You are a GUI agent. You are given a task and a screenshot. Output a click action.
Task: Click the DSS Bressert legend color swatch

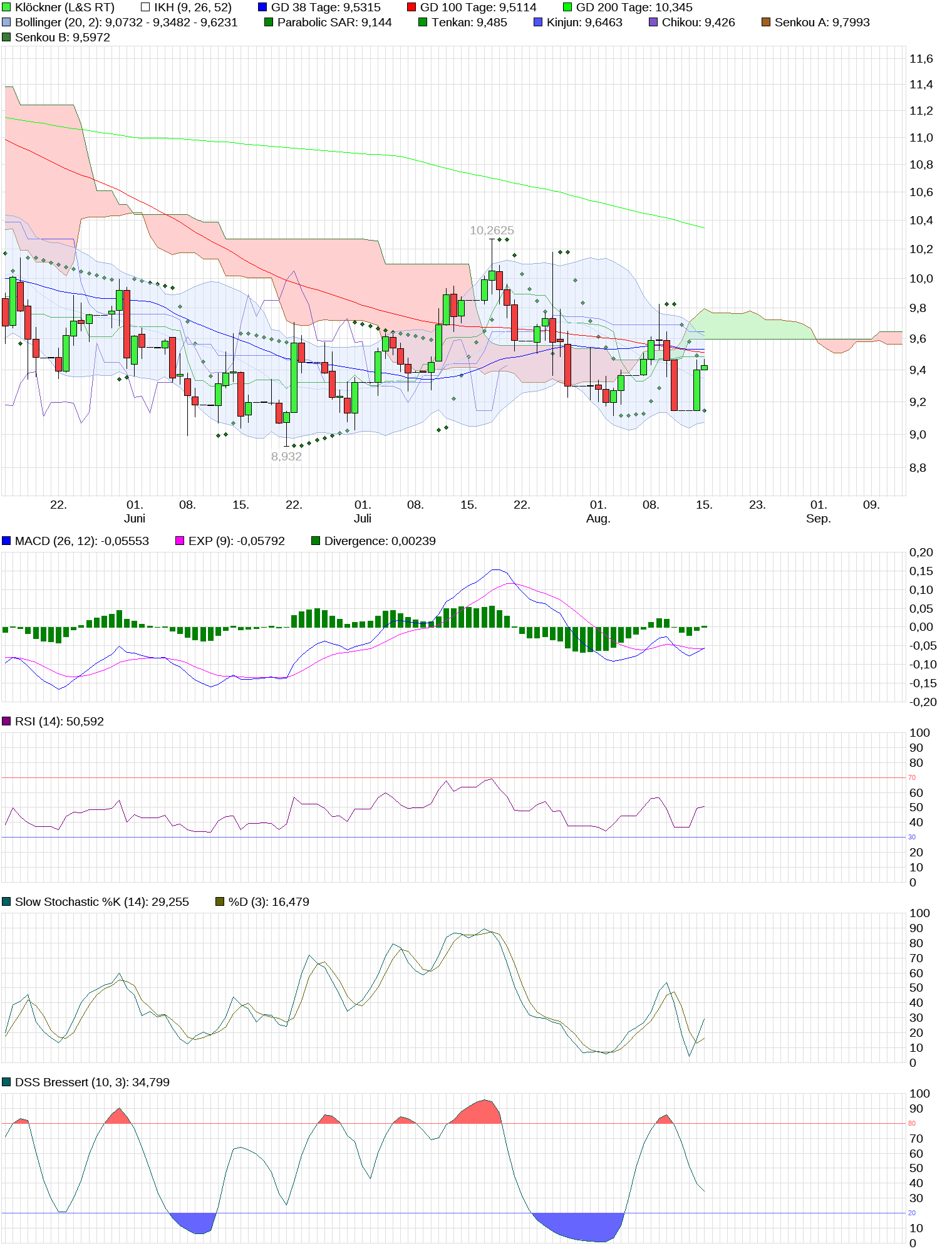(x=6, y=1082)
